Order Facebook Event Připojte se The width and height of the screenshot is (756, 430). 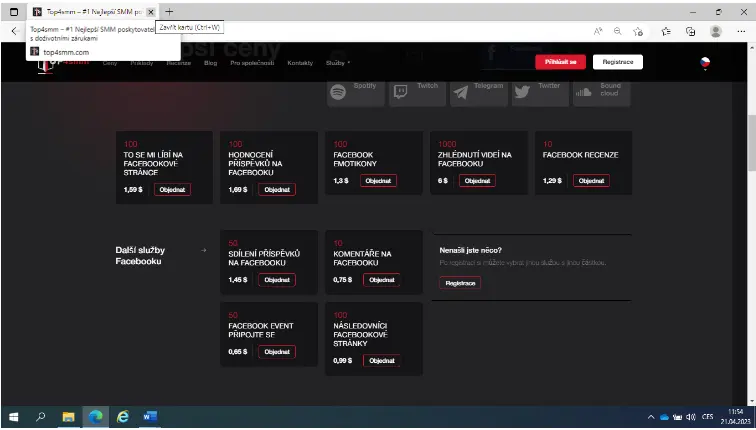click(x=277, y=352)
